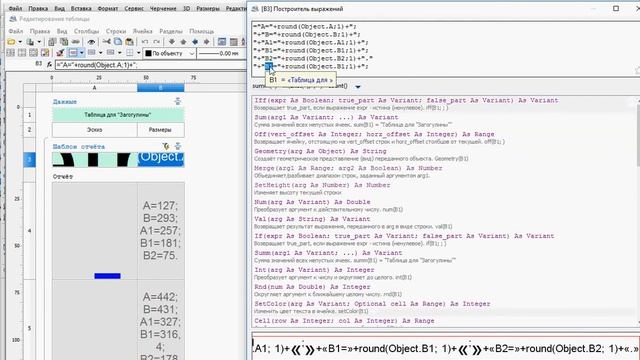Image resolution: width=640 pixels, height=360 pixels.
Task: Open the function list dropdown arrow in expression builder
Action: [358, 87]
